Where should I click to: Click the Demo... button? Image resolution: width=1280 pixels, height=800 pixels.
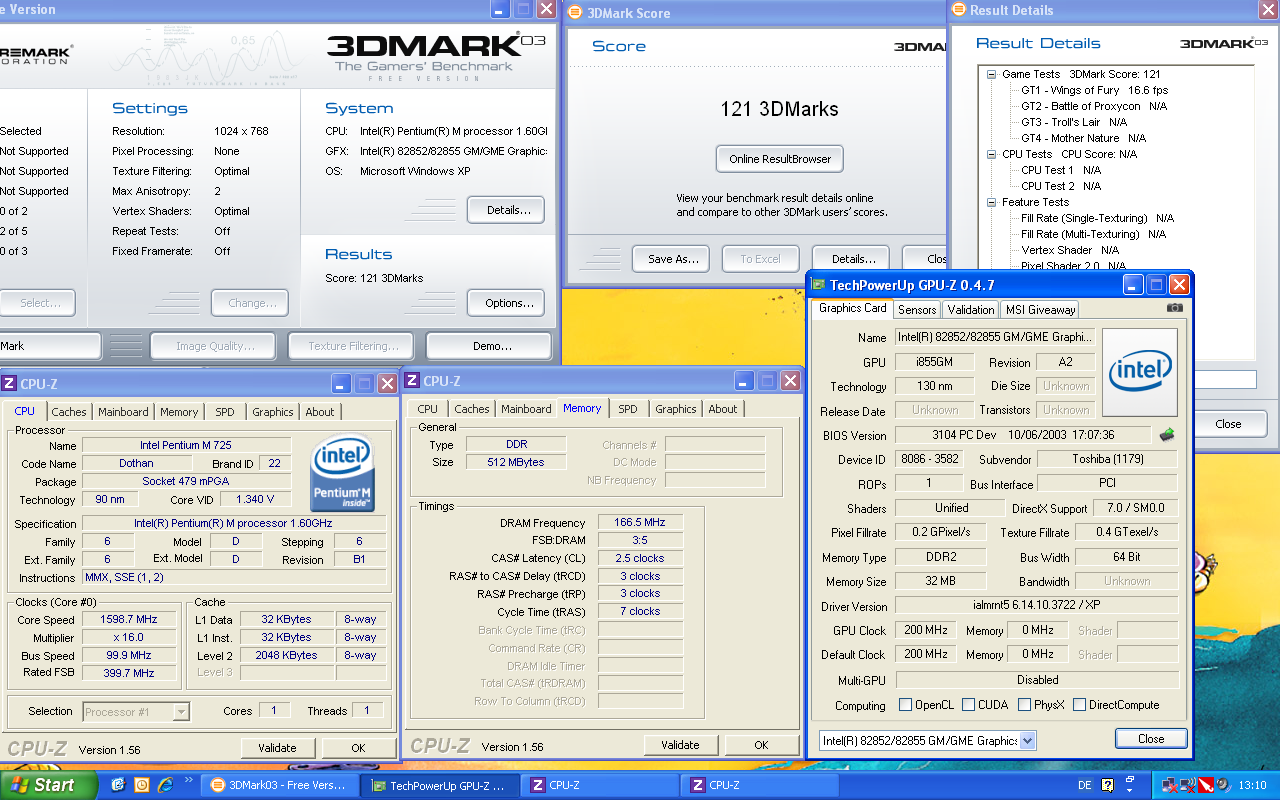489,346
